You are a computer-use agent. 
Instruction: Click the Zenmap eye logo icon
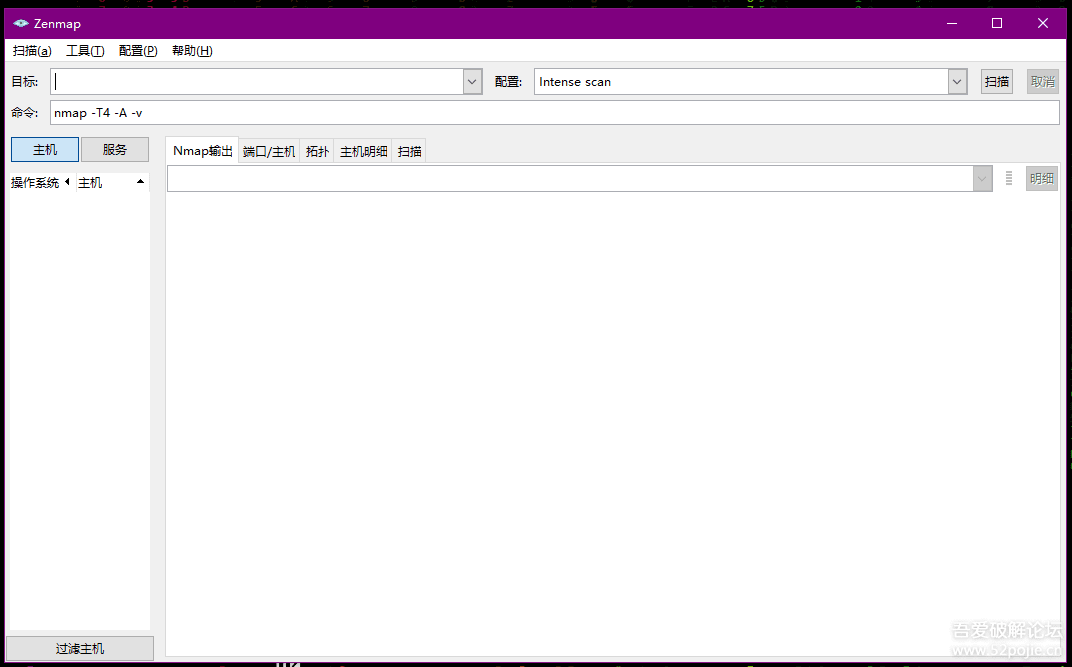point(21,24)
